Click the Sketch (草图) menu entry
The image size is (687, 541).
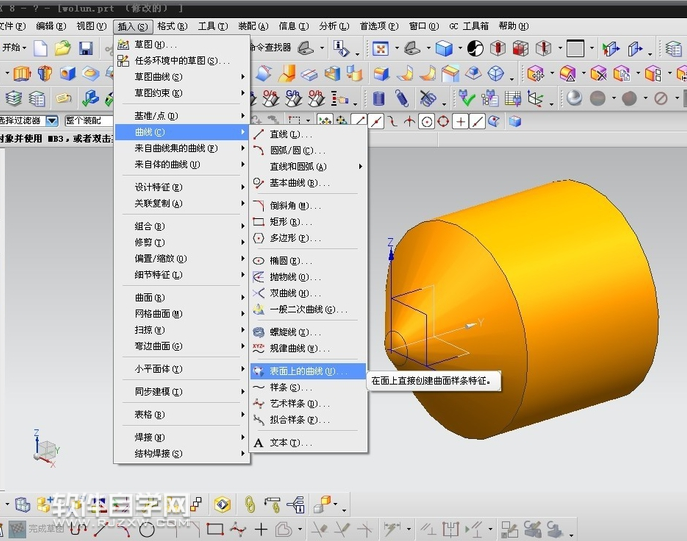(154, 45)
